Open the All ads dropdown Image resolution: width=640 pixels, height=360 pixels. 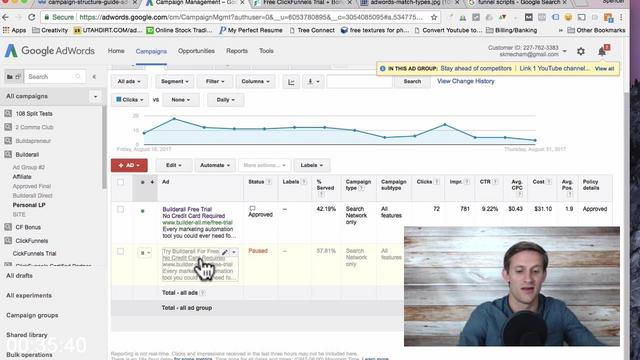129,82
